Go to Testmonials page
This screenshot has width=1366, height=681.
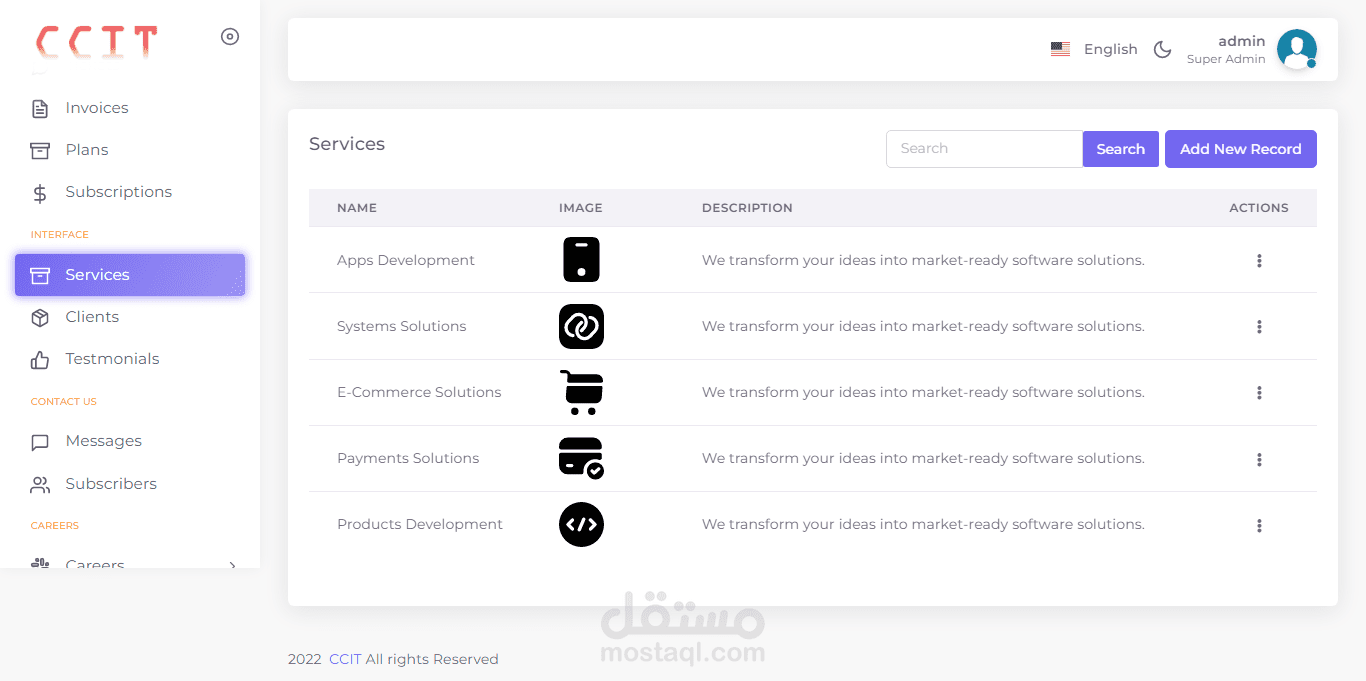[130, 359]
